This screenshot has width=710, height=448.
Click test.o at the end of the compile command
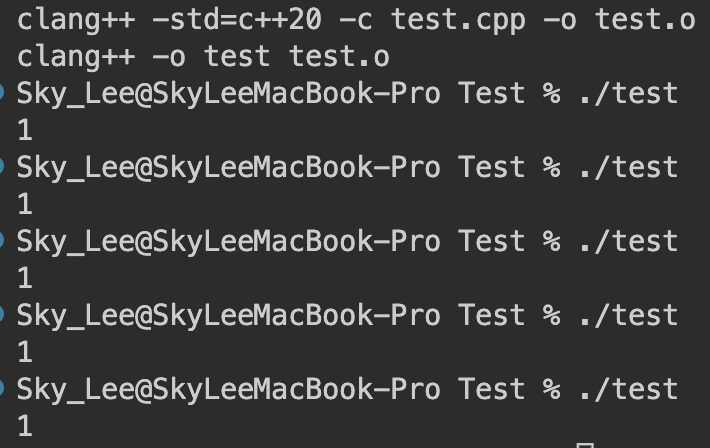[644, 19]
